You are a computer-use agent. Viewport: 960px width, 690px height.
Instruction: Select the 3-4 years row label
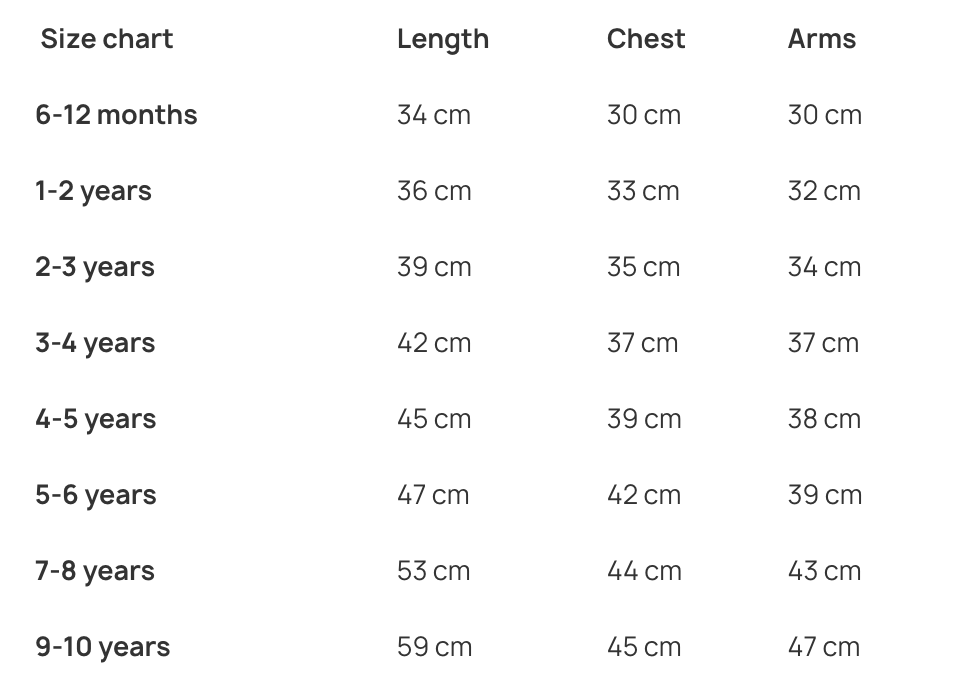95,343
